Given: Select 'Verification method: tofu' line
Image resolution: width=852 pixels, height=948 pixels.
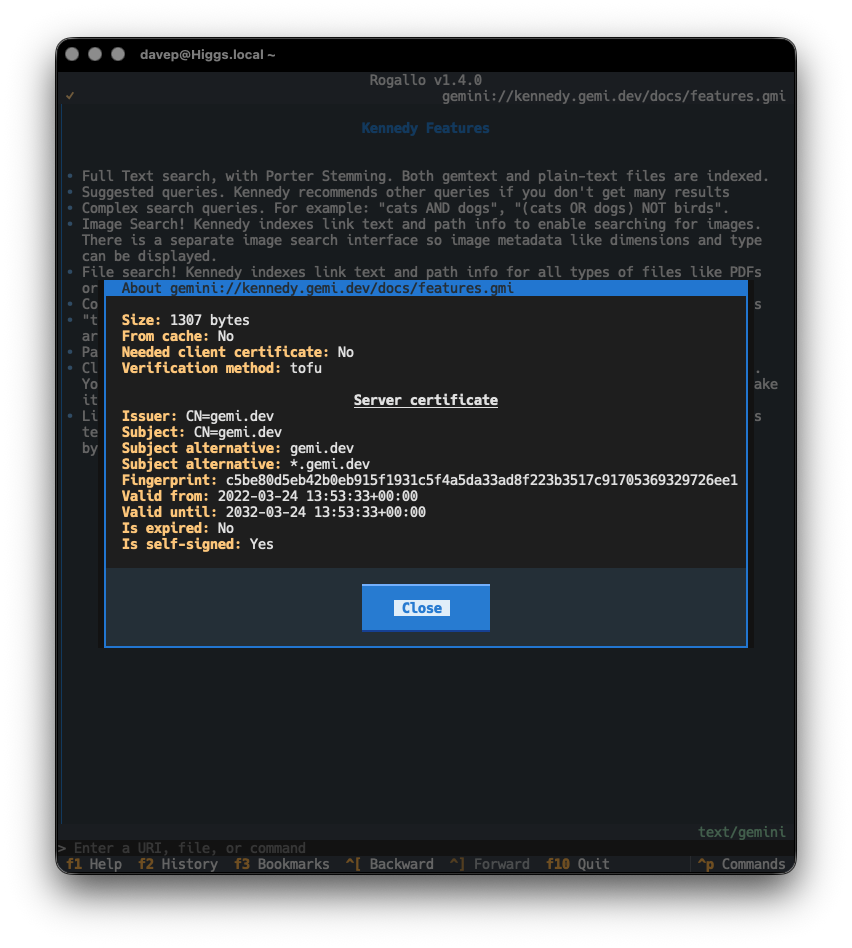Looking at the screenshot, I should click(x=221, y=368).
